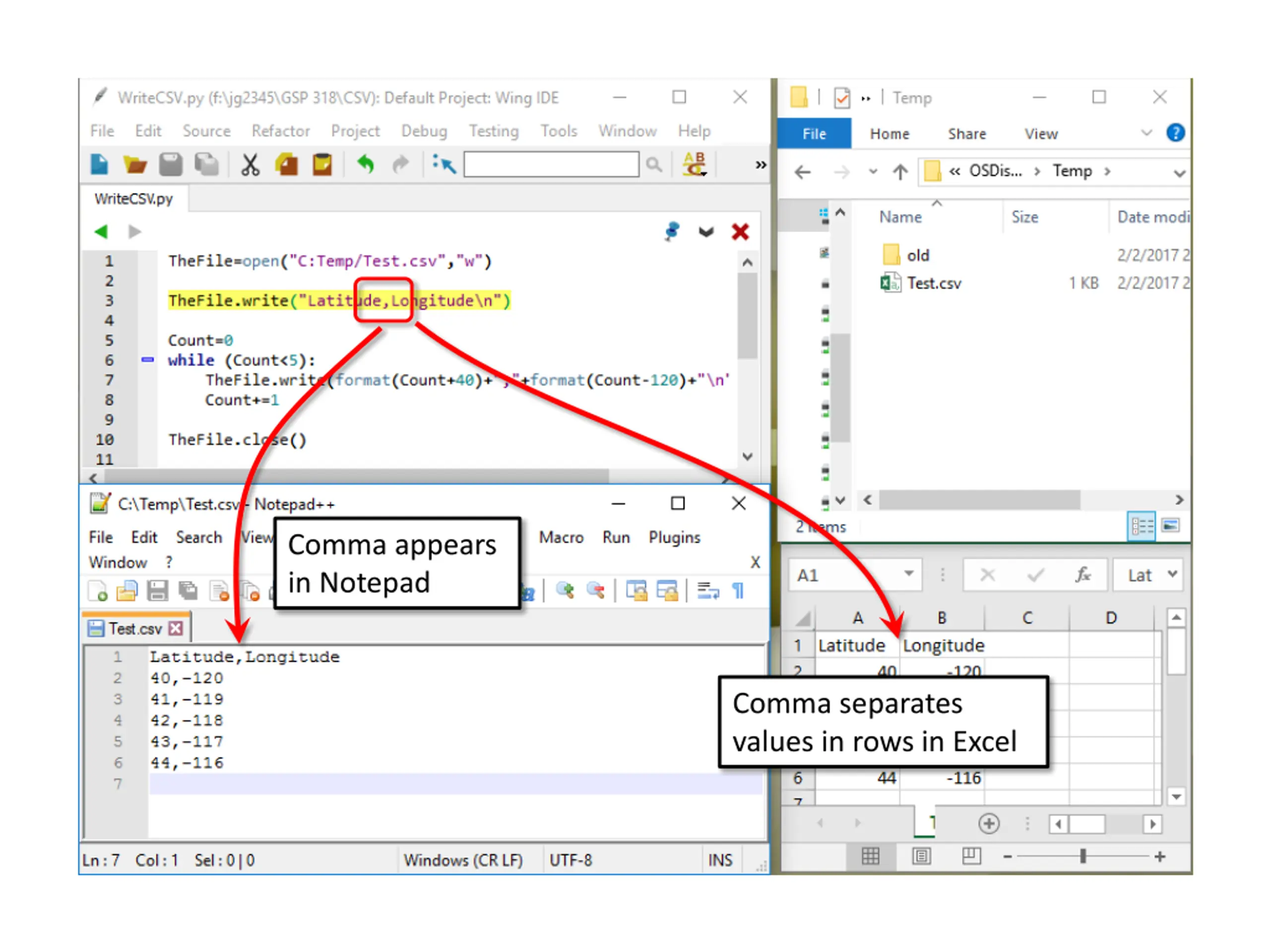
Task: Open the Search menu in Notepad++
Action: tap(198, 537)
